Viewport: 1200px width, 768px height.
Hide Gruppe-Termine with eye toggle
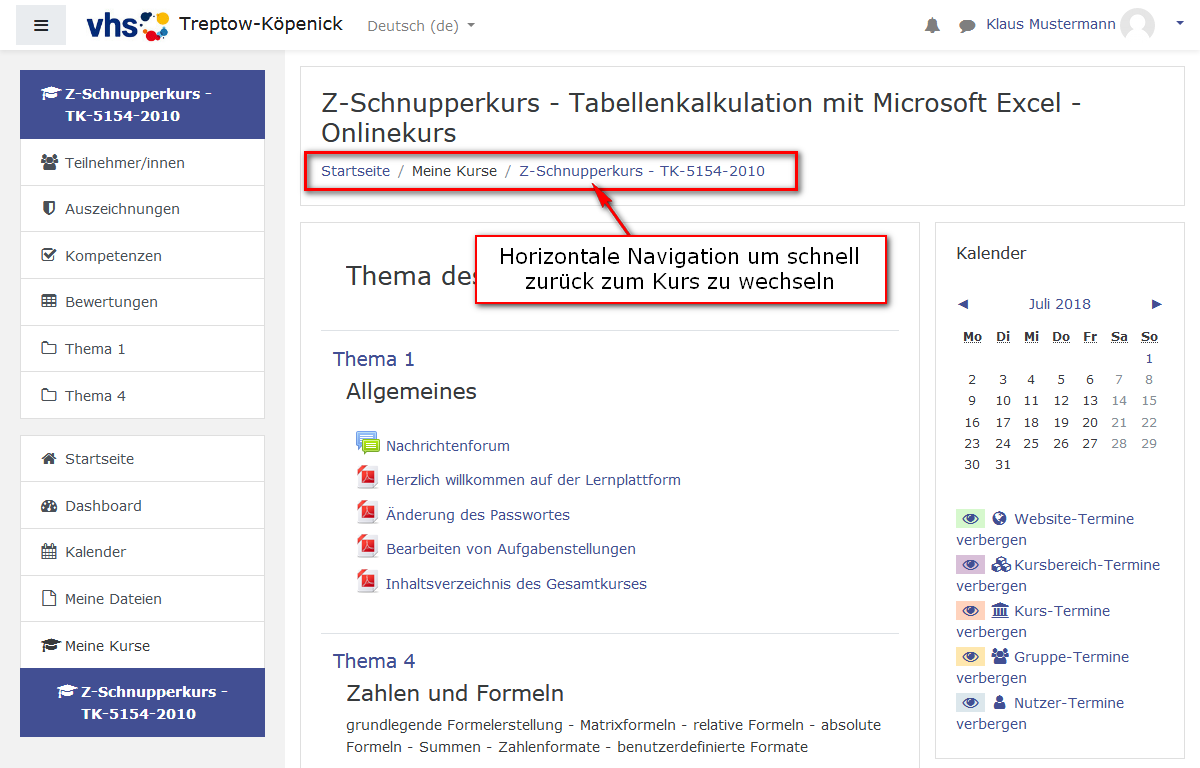pyautogui.click(x=971, y=657)
